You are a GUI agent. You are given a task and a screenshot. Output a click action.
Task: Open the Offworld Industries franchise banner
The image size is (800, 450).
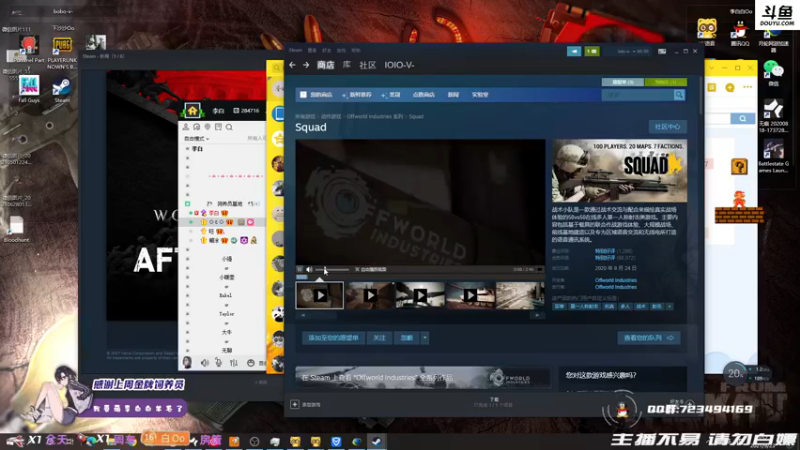tap(423, 378)
